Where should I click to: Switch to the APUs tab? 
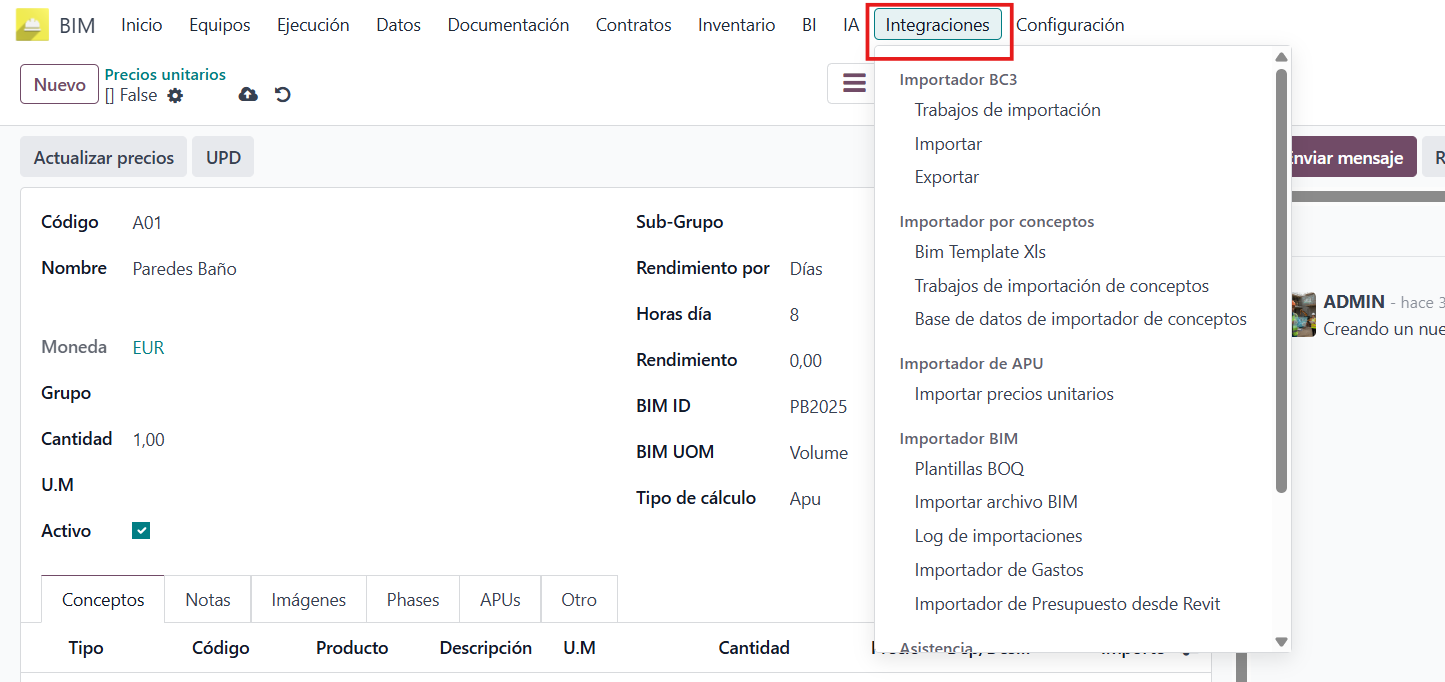[x=500, y=600]
